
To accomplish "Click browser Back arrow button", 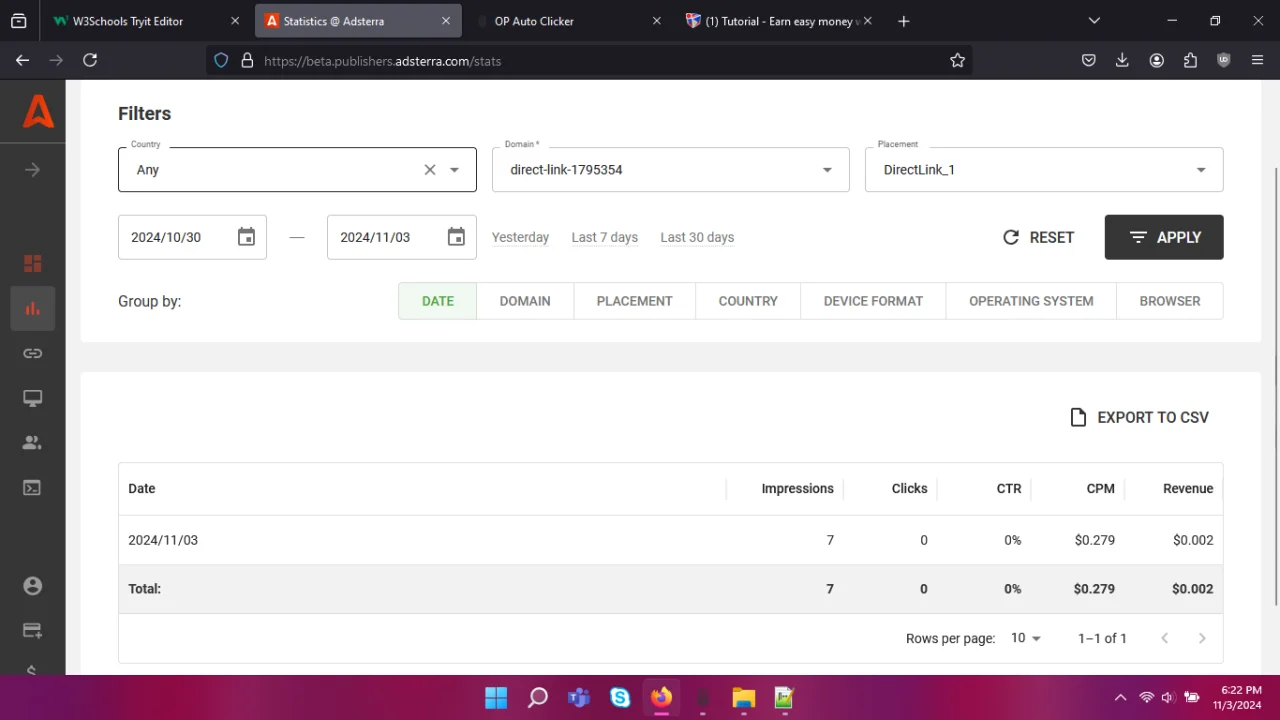I will click(x=22, y=60).
